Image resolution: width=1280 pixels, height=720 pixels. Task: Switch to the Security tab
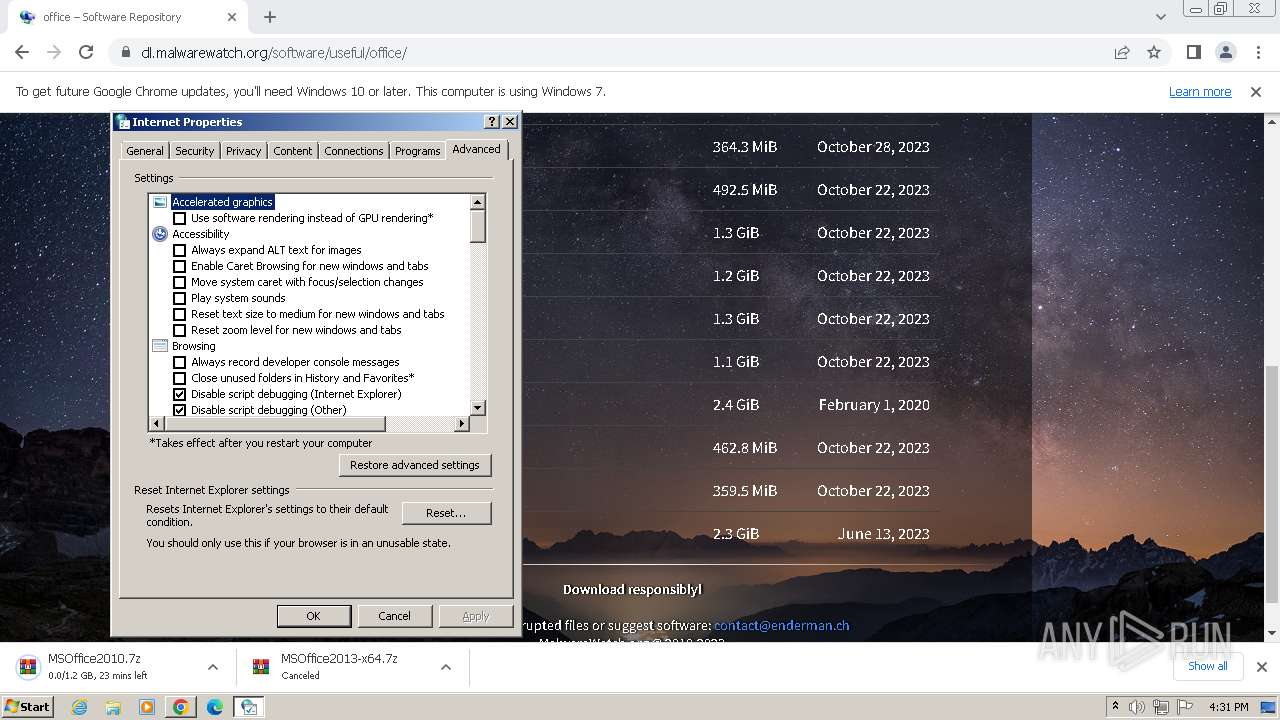(194, 151)
